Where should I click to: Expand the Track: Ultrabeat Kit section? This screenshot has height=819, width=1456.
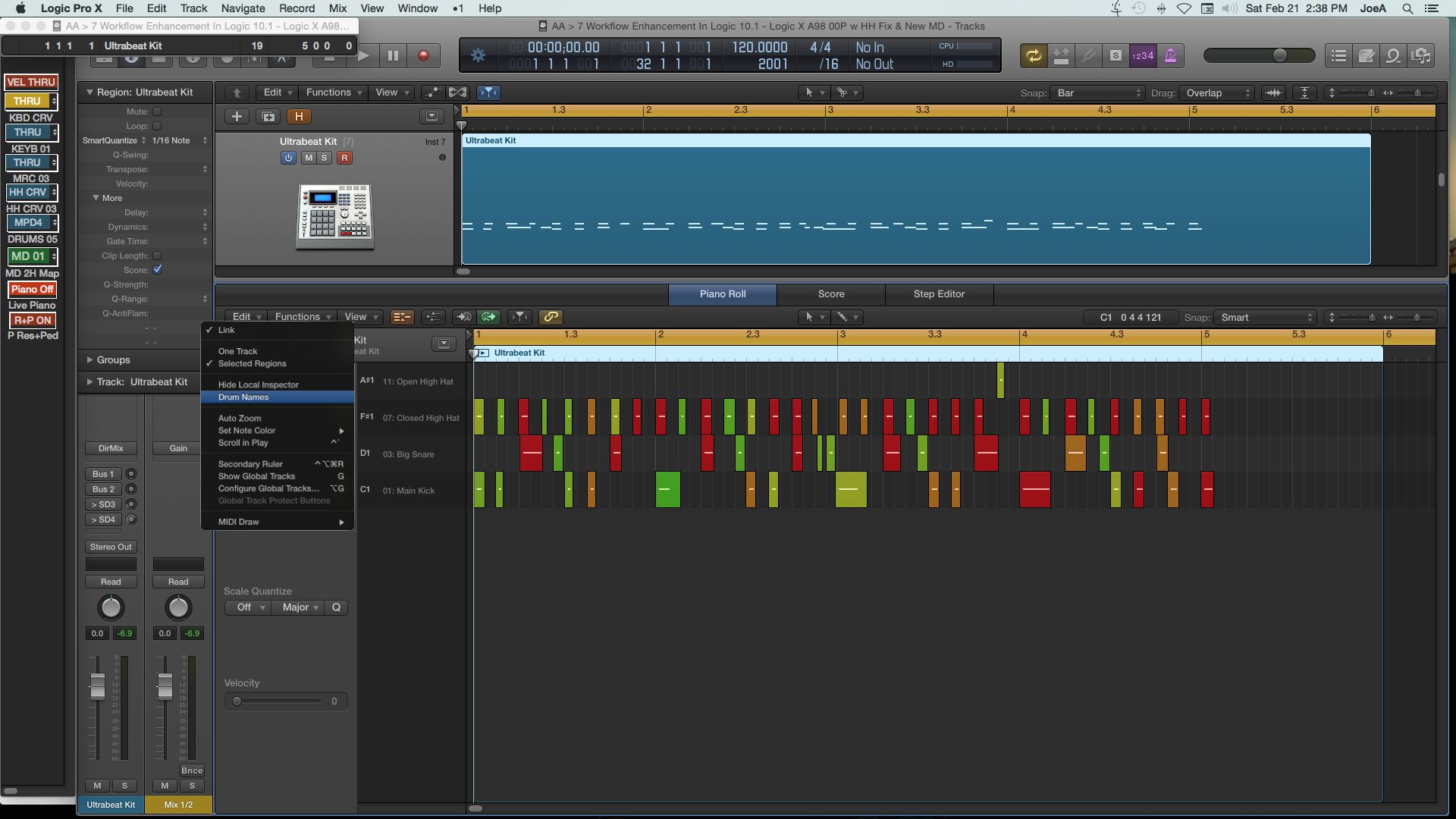(89, 381)
